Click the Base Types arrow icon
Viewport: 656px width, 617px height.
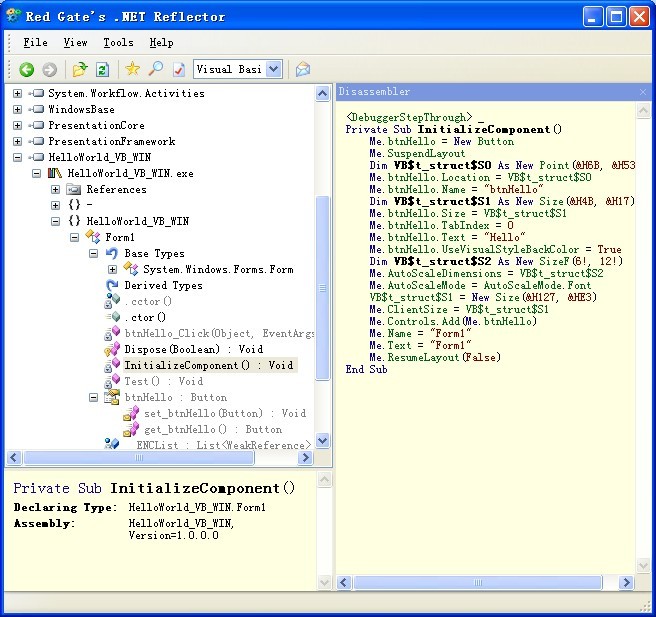(x=112, y=253)
